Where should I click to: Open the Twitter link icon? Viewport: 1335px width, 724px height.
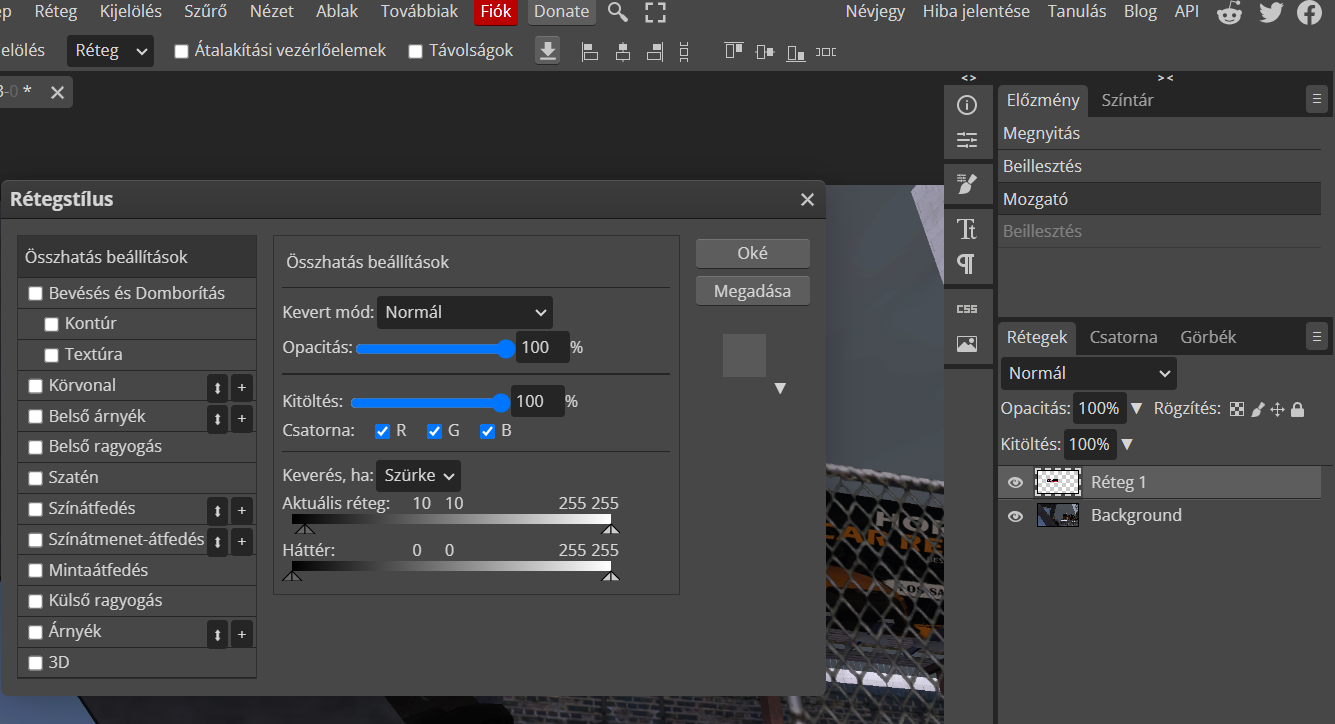coord(1270,12)
